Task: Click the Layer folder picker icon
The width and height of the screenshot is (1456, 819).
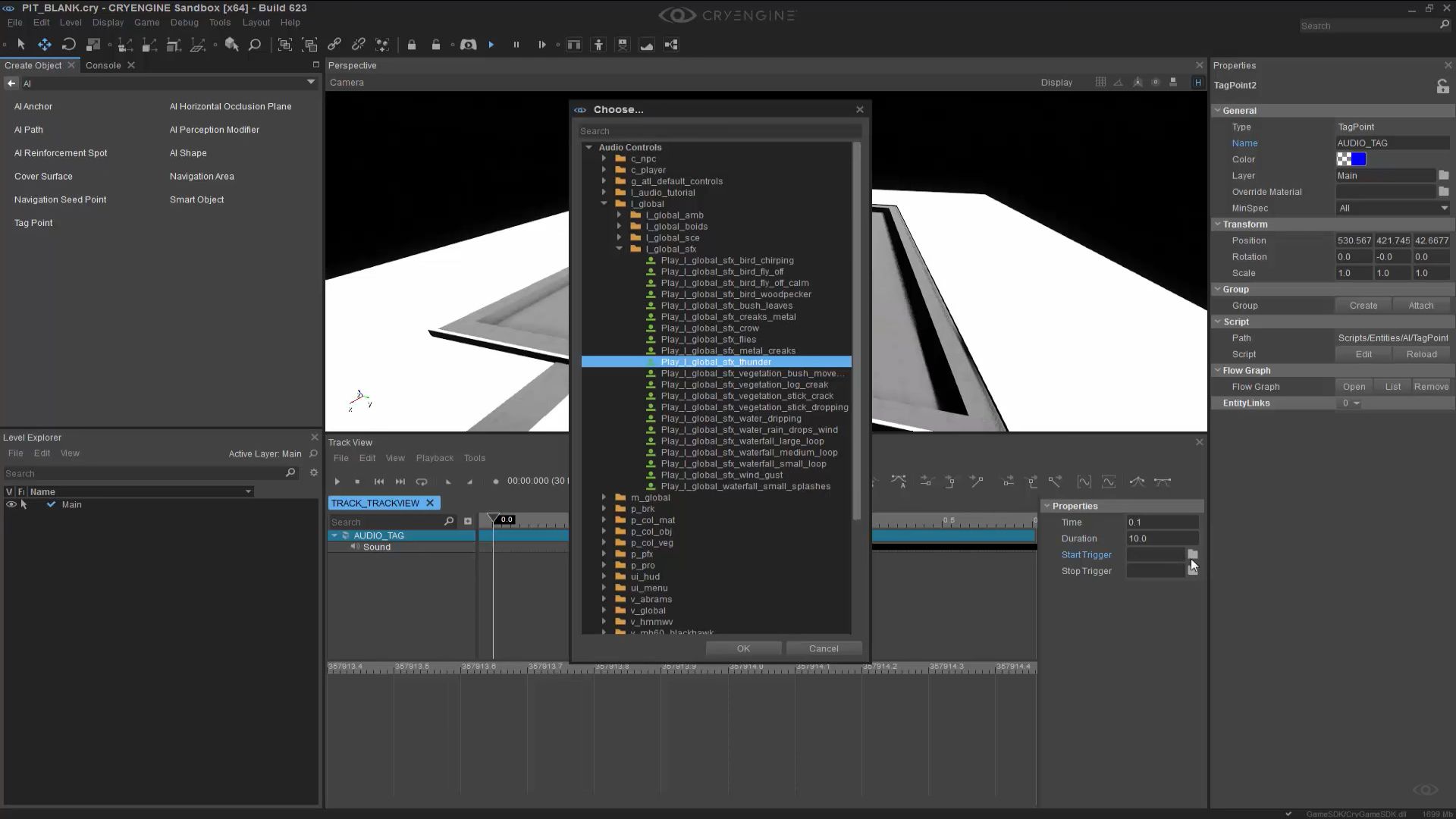Action: click(1443, 175)
